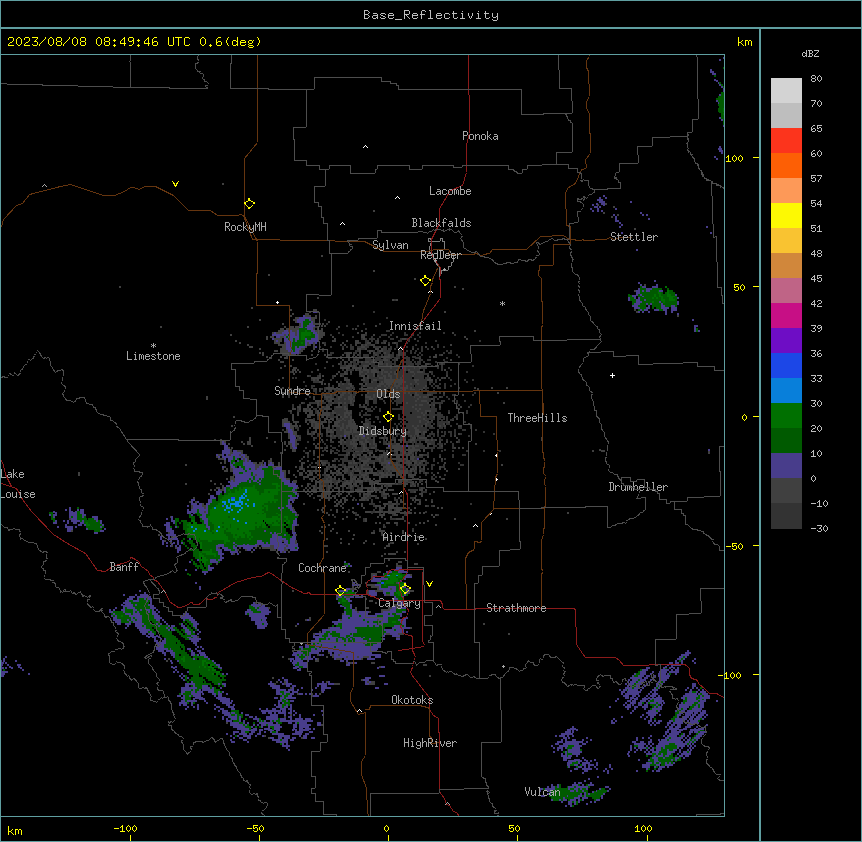862x842 pixels.
Task: Select the blue 36 dBZ legend swatch
Action: (786, 365)
